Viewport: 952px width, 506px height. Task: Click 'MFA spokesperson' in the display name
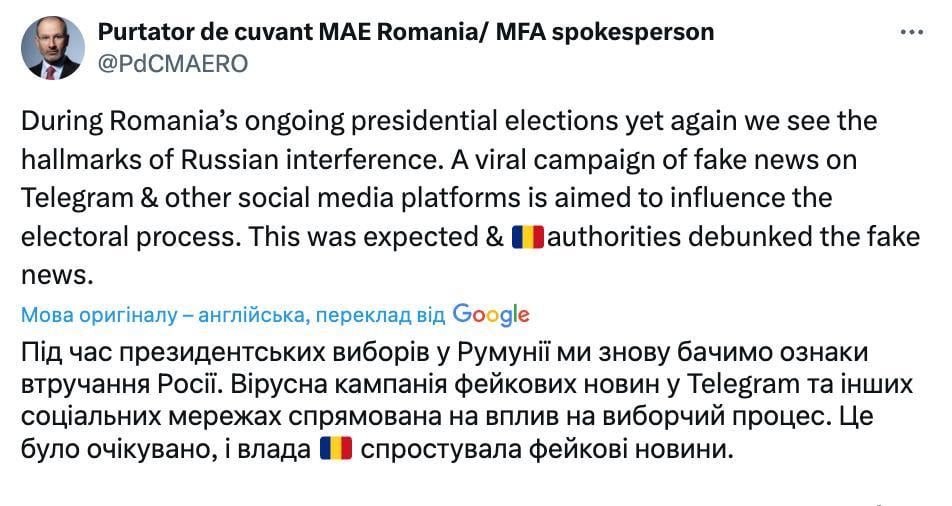coord(605,32)
